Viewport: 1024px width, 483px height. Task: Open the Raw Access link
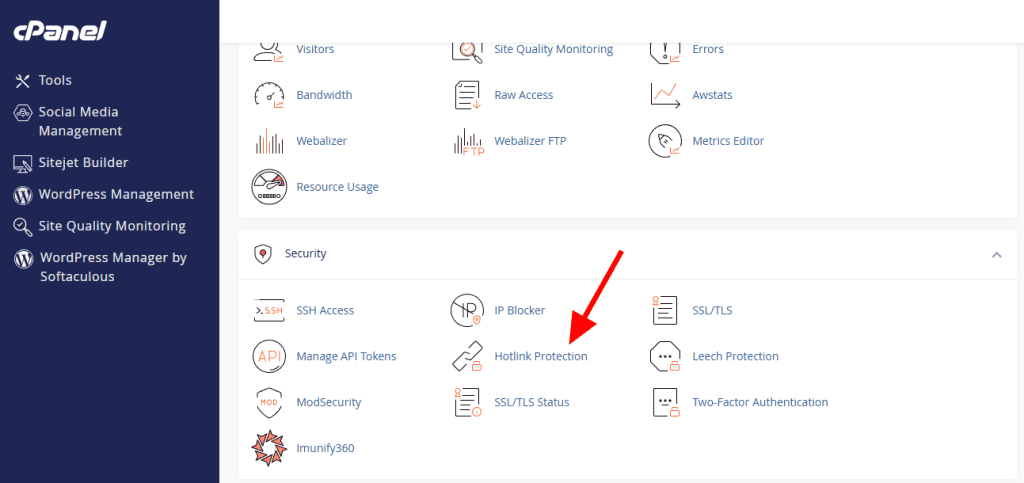[523, 96]
